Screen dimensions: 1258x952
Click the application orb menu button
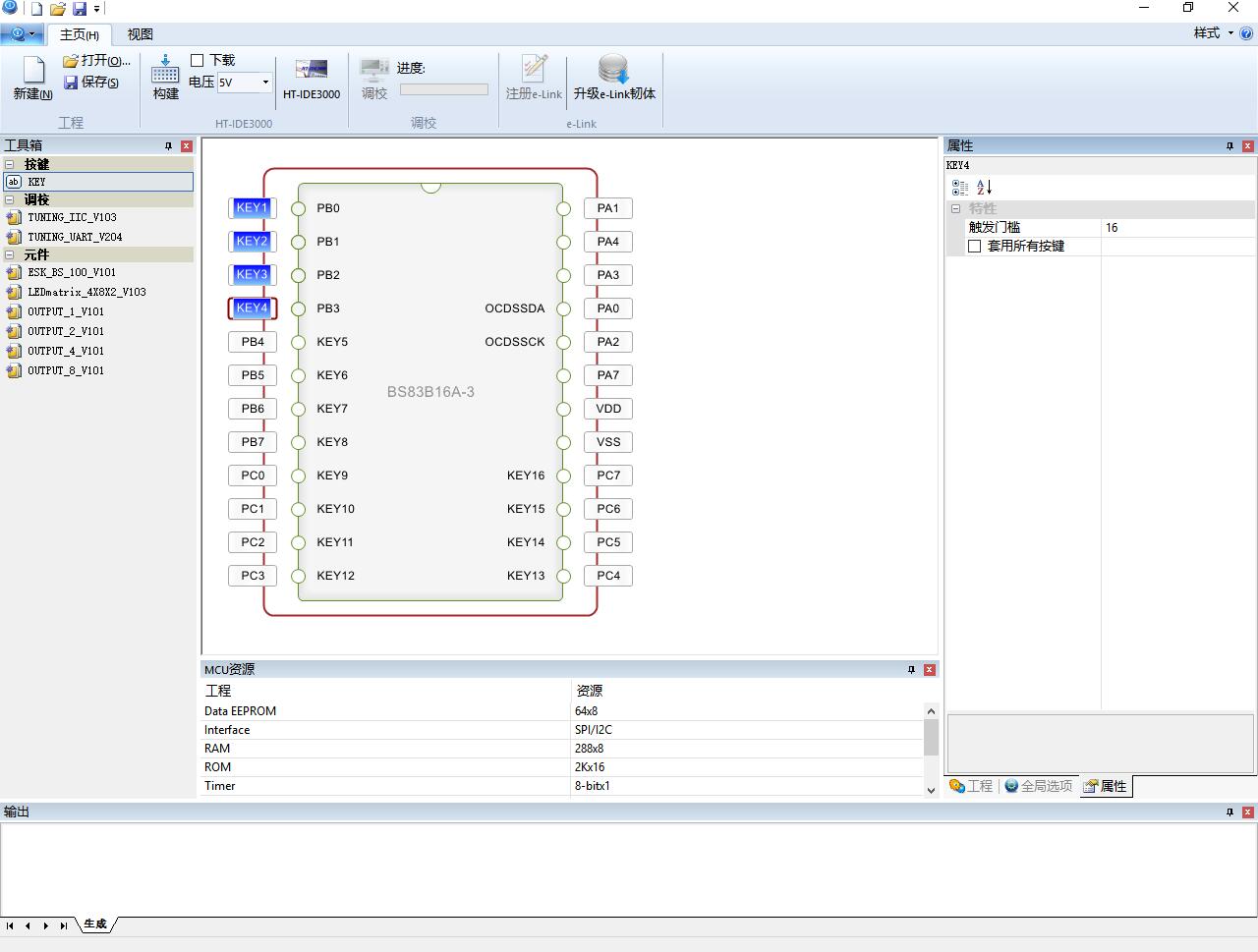point(21,34)
